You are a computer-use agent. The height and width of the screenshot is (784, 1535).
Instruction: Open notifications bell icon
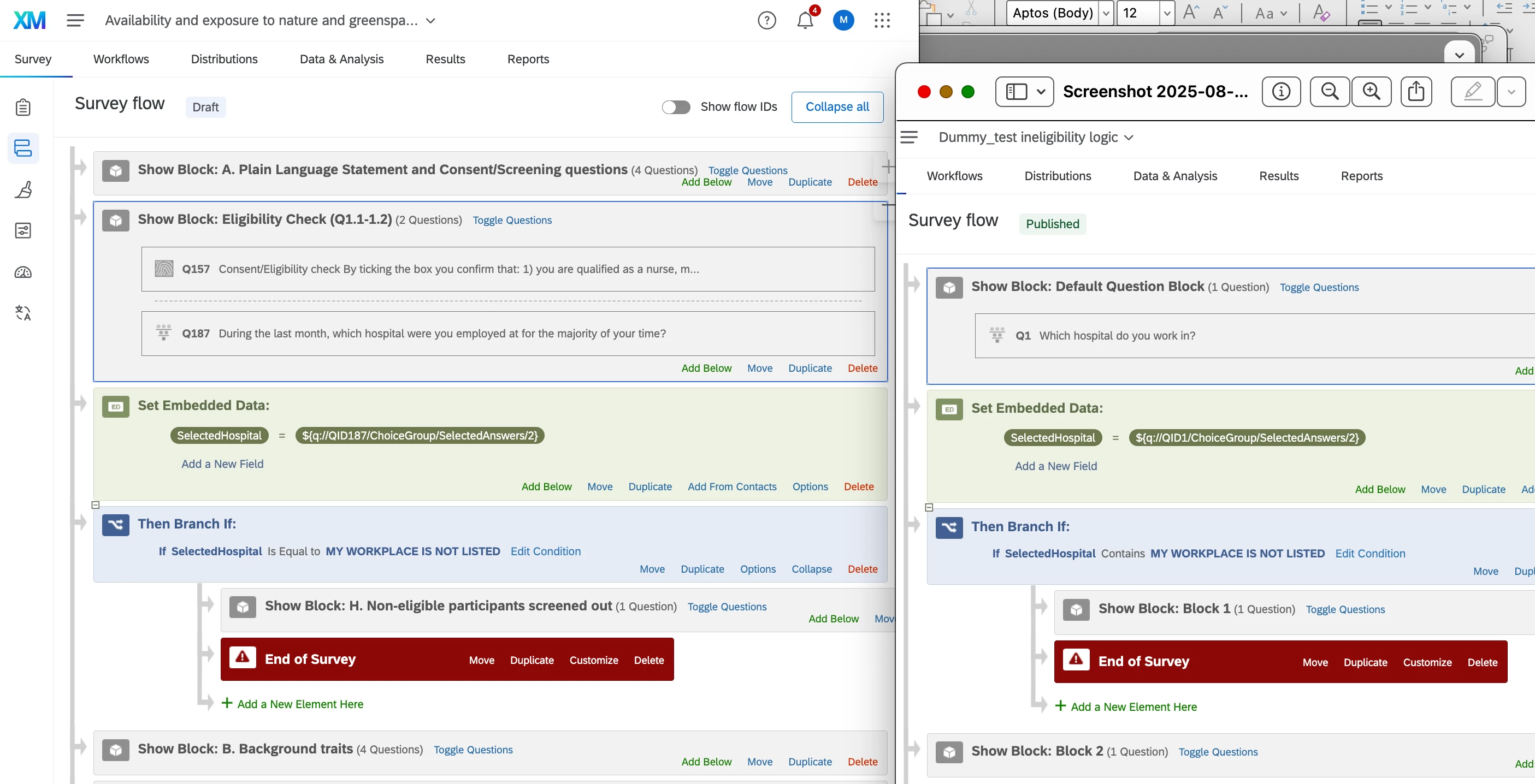805,21
